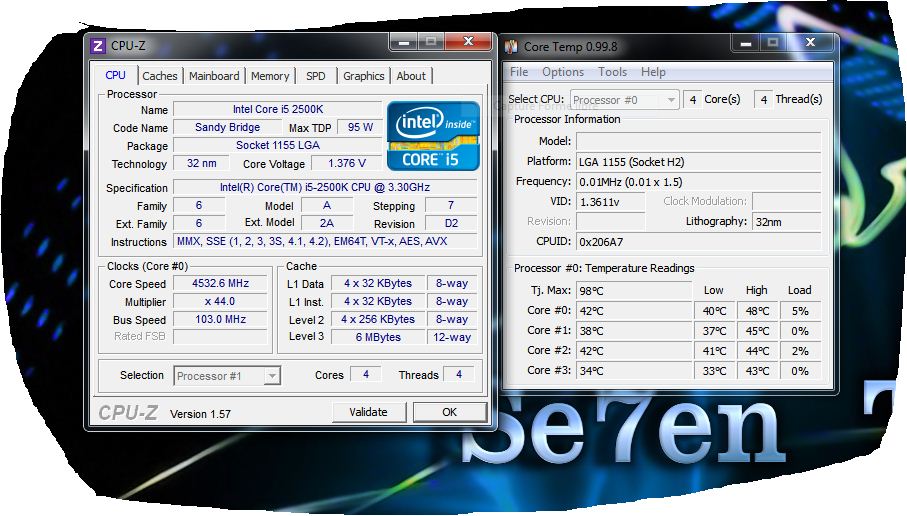Click the CPU-Z purple Z title icon
The width and height of the screenshot is (907, 516).
tap(98, 46)
